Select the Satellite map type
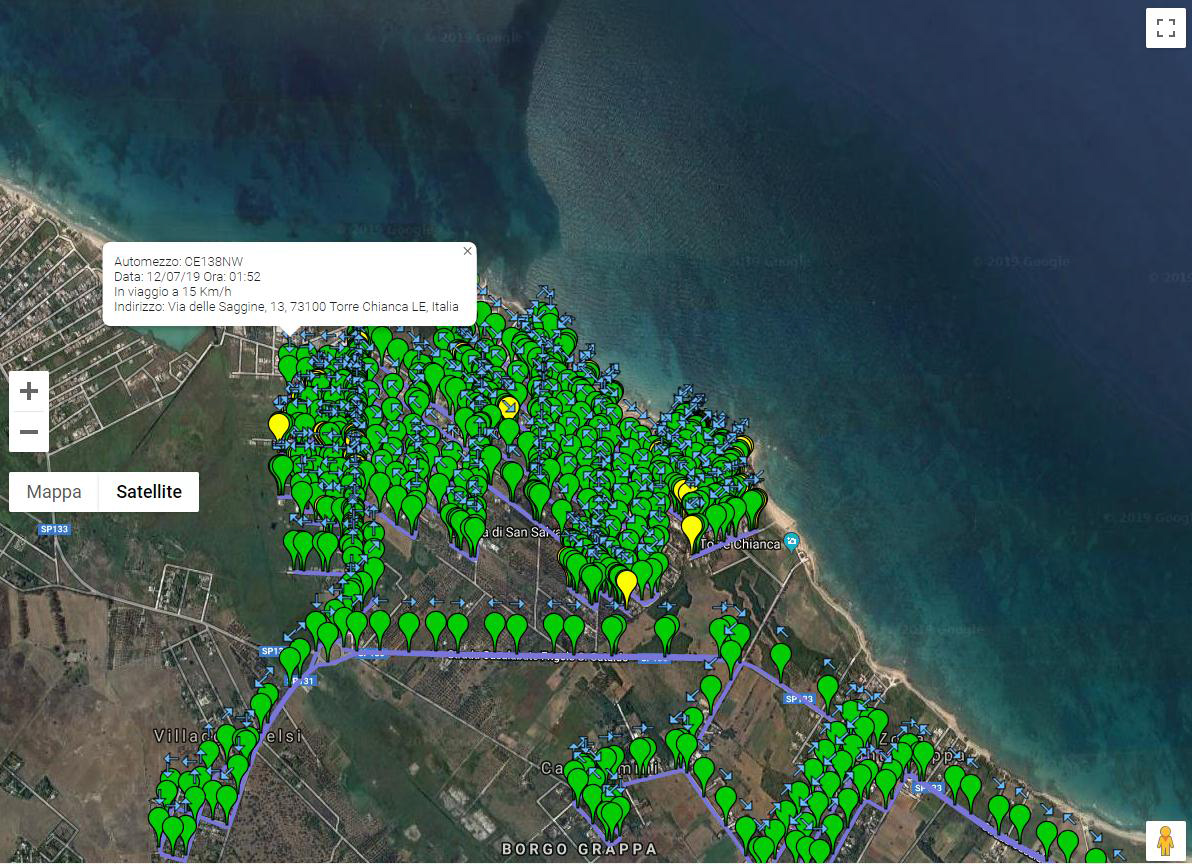Screen dimensions: 1192x864 pyautogui.click(x=149, y=492)
